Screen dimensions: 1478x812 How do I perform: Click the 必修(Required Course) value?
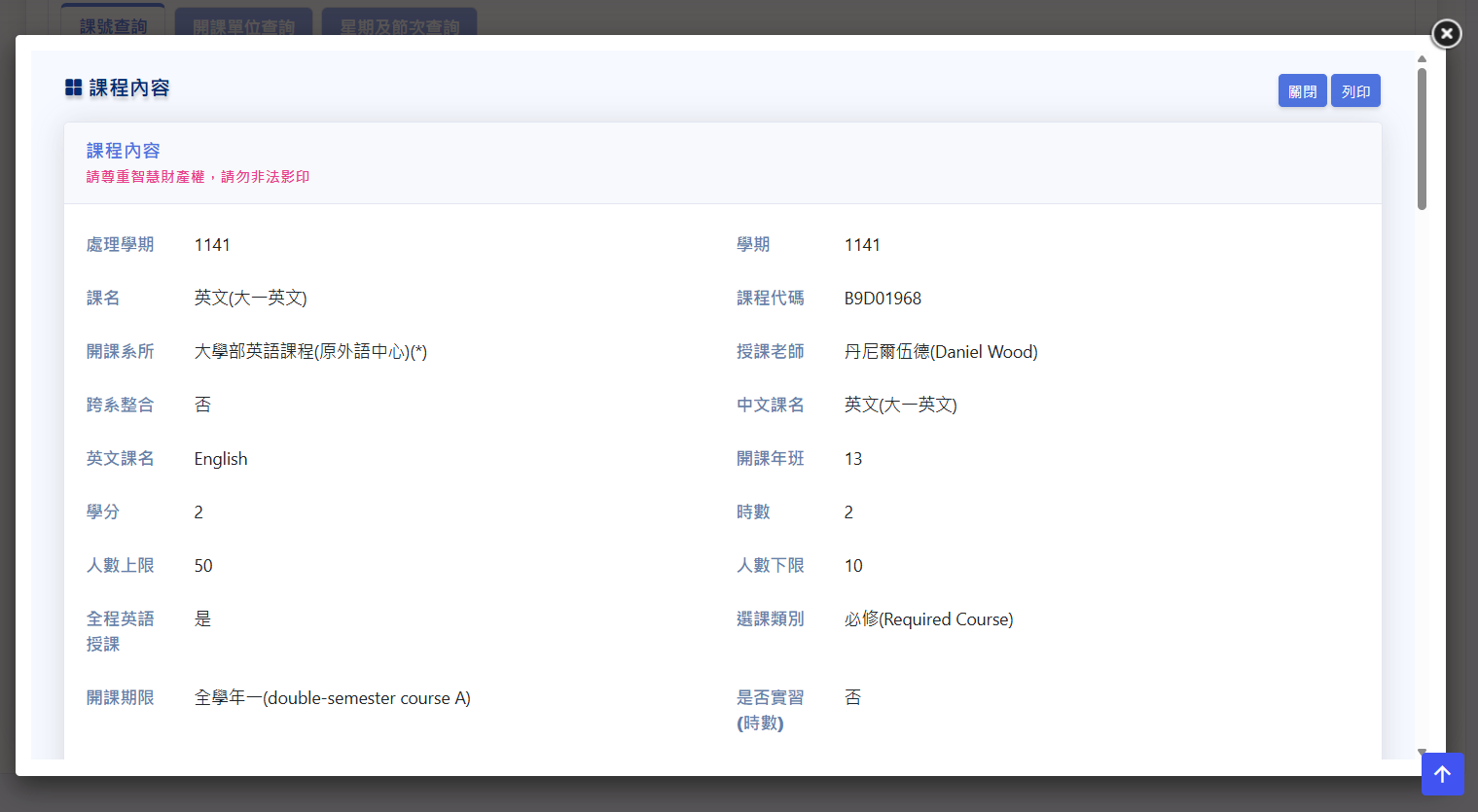coord(928,619)
